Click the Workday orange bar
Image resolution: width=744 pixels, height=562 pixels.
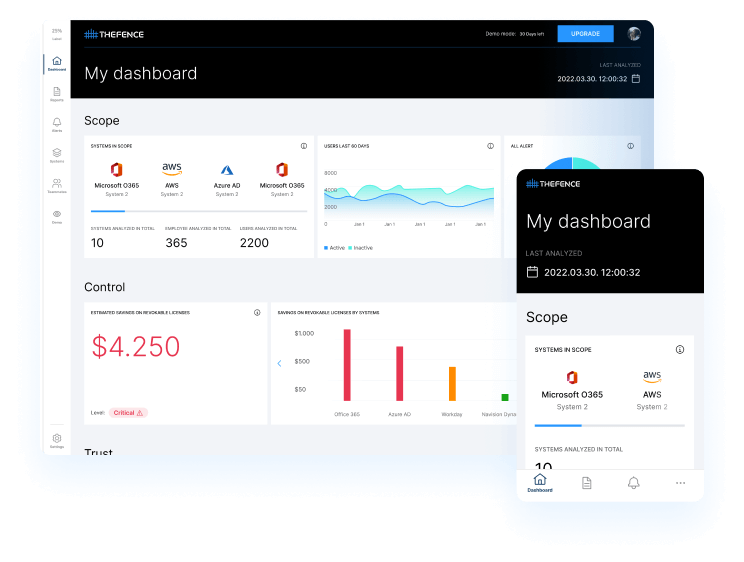point(452,384)
